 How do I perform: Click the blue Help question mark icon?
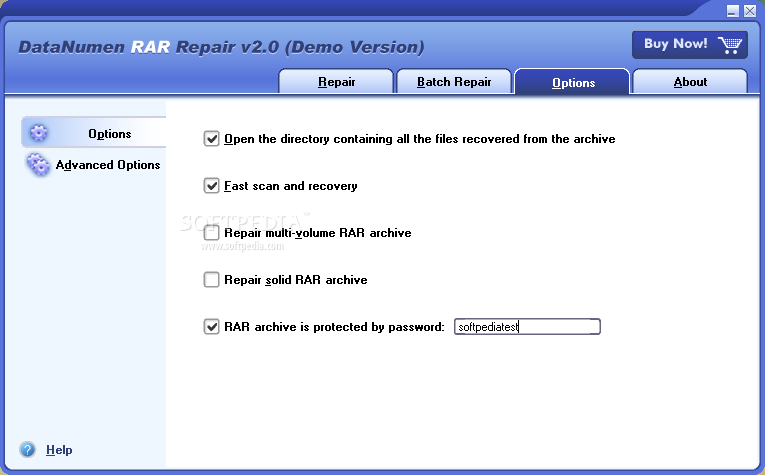(28, 449)
